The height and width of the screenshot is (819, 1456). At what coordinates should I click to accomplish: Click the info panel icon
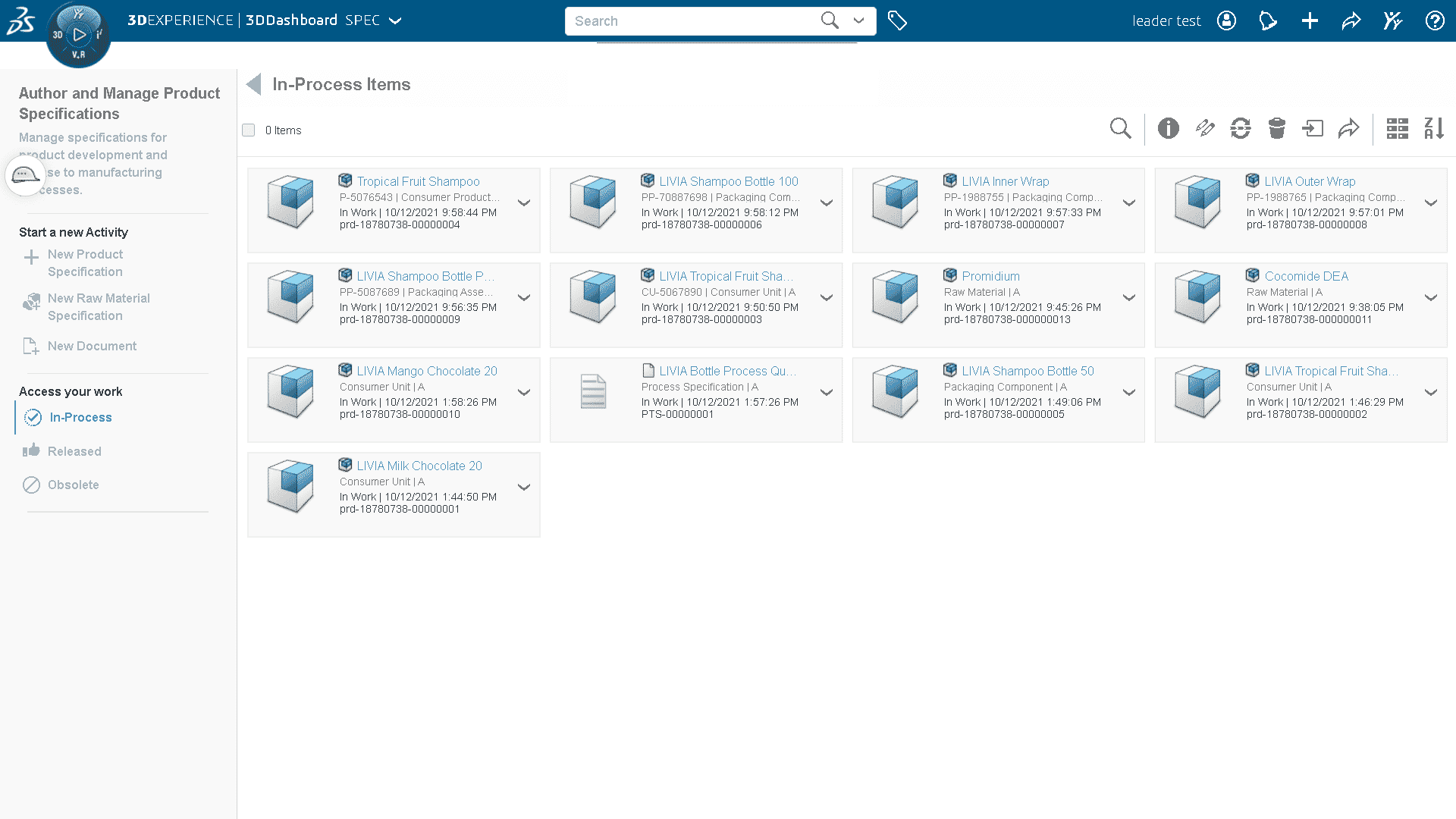click(x=1167, y=128)
